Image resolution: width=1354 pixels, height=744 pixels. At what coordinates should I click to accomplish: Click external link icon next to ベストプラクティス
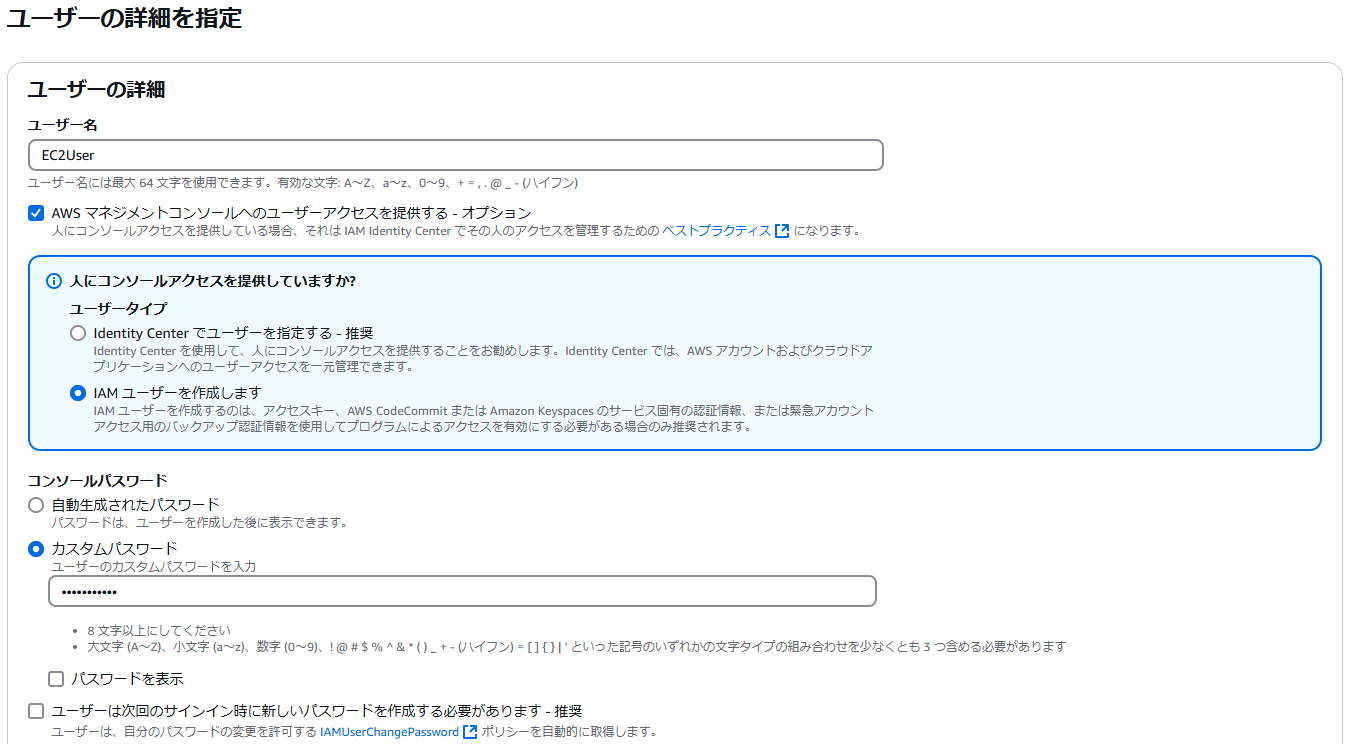[x=782, y=231]
